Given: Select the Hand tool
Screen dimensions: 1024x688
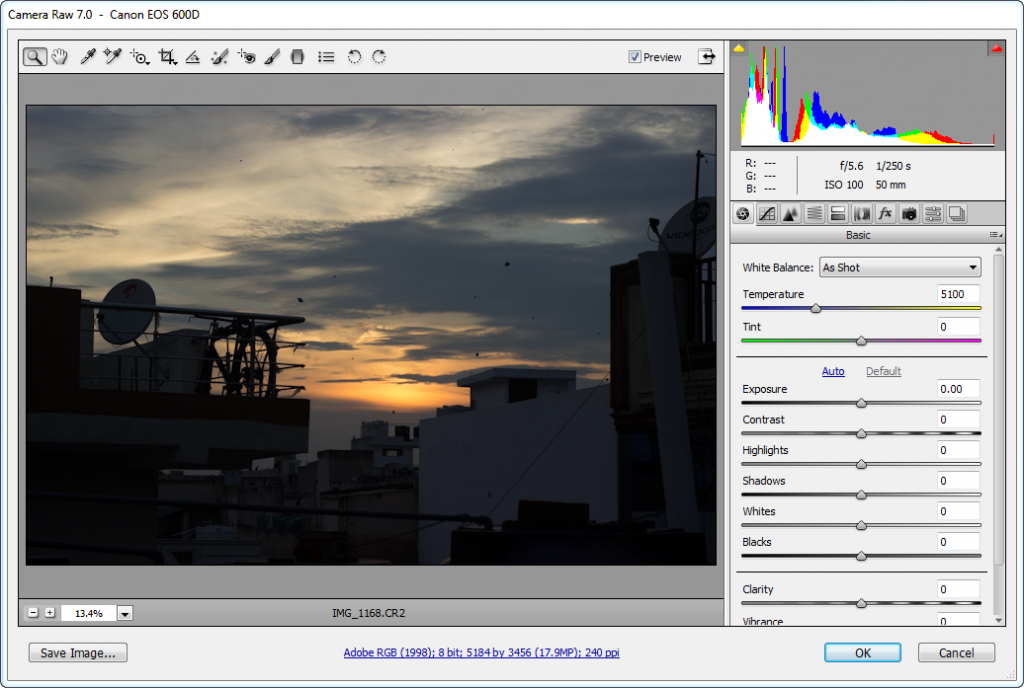Looking at the screenshot, I should [x=60, y=57].
